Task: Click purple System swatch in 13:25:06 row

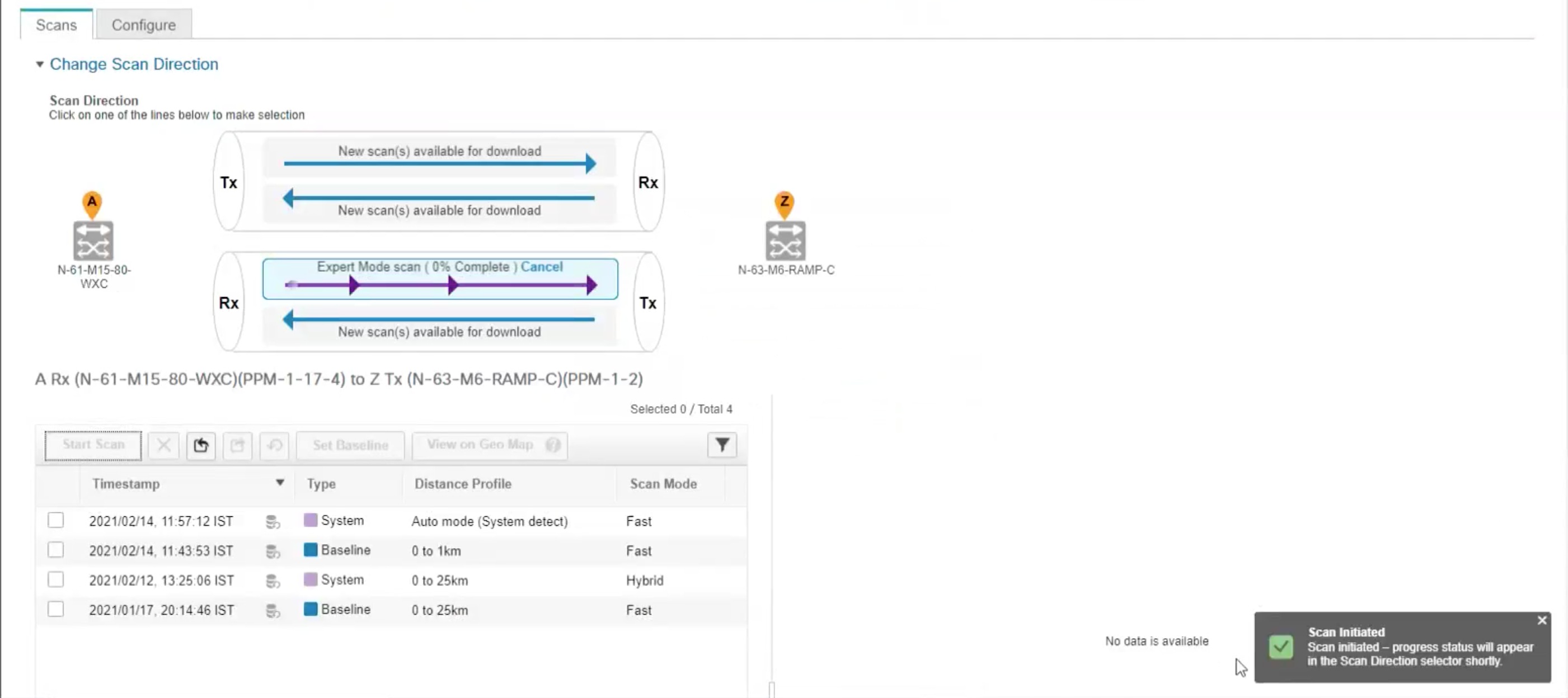Action: tap(311, 579)
